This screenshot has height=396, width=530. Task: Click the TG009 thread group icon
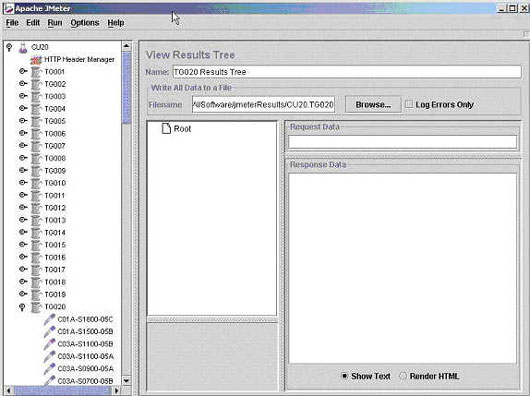point(36,171)
